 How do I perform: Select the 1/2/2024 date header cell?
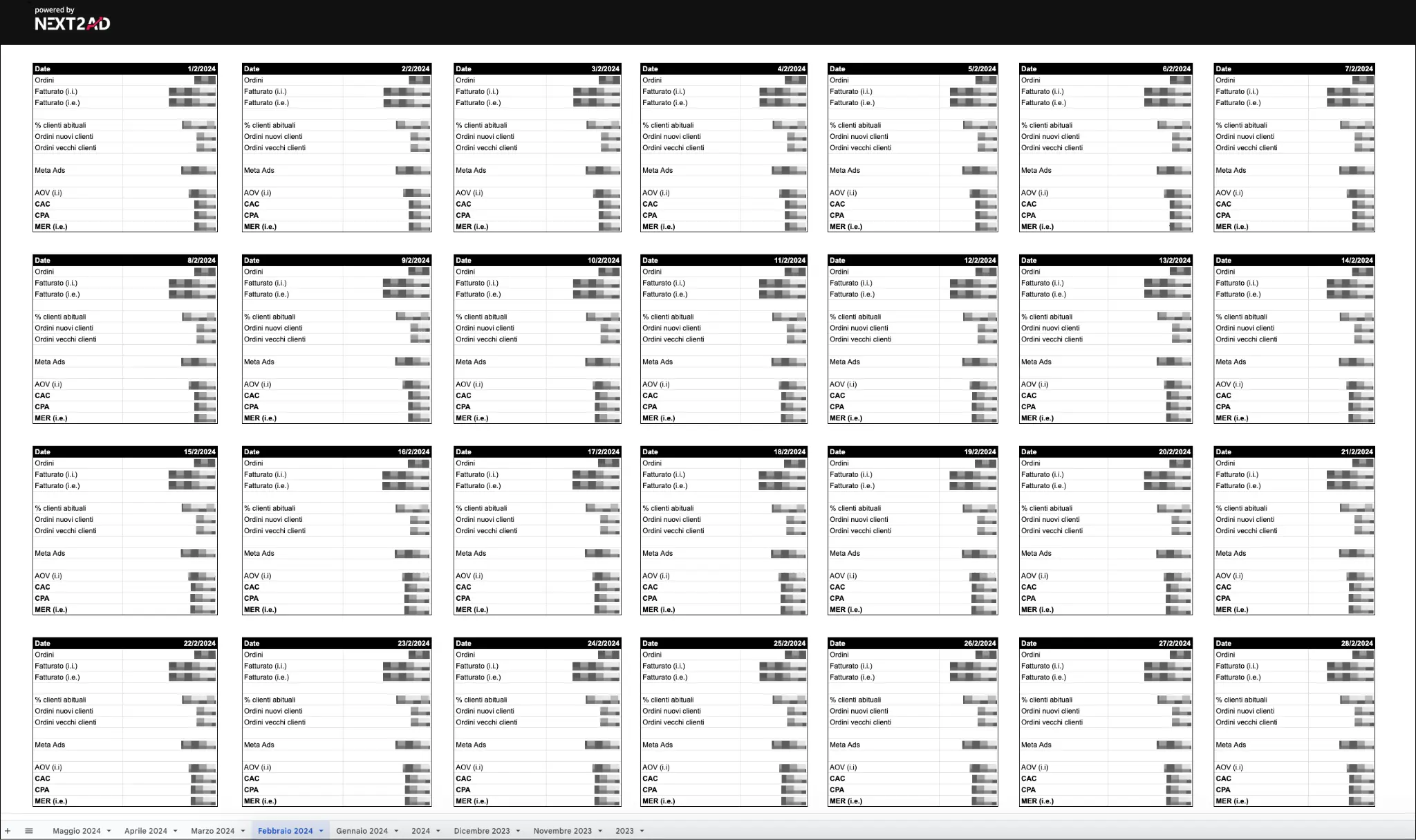pyautogui.click(x=201, y=69)
